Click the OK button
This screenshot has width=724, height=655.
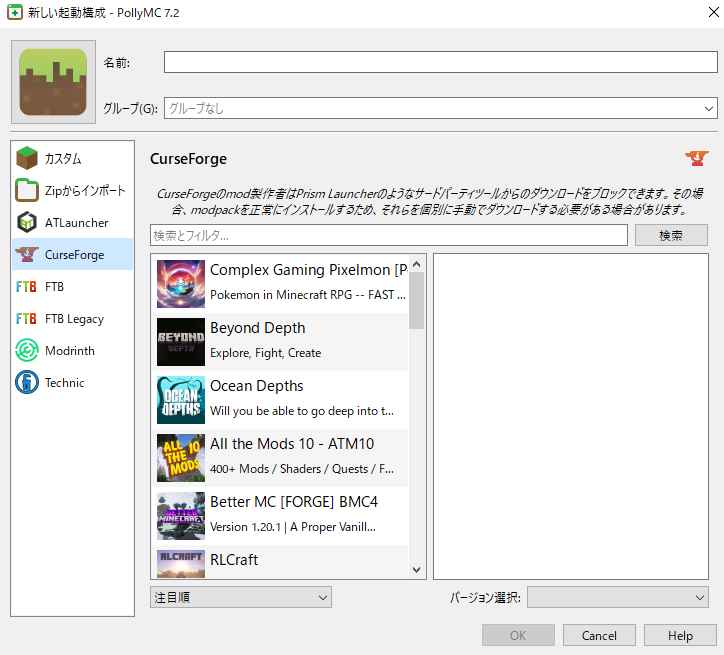pos(518,636)
